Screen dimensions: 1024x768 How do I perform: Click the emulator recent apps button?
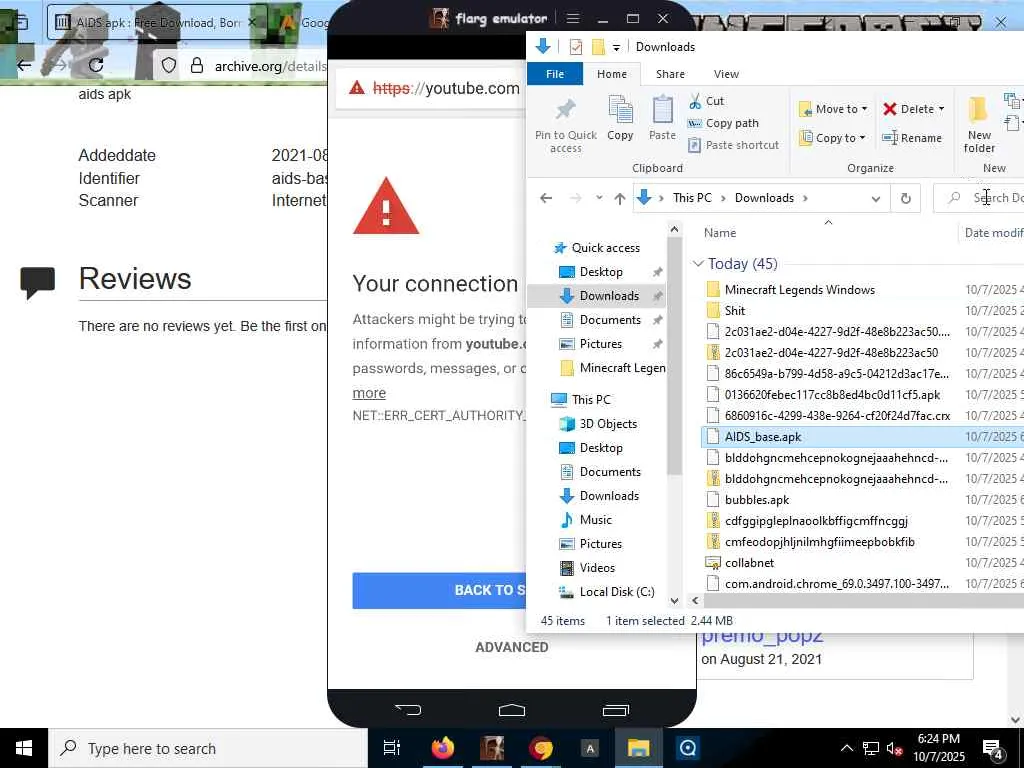(x=615, y=710)
